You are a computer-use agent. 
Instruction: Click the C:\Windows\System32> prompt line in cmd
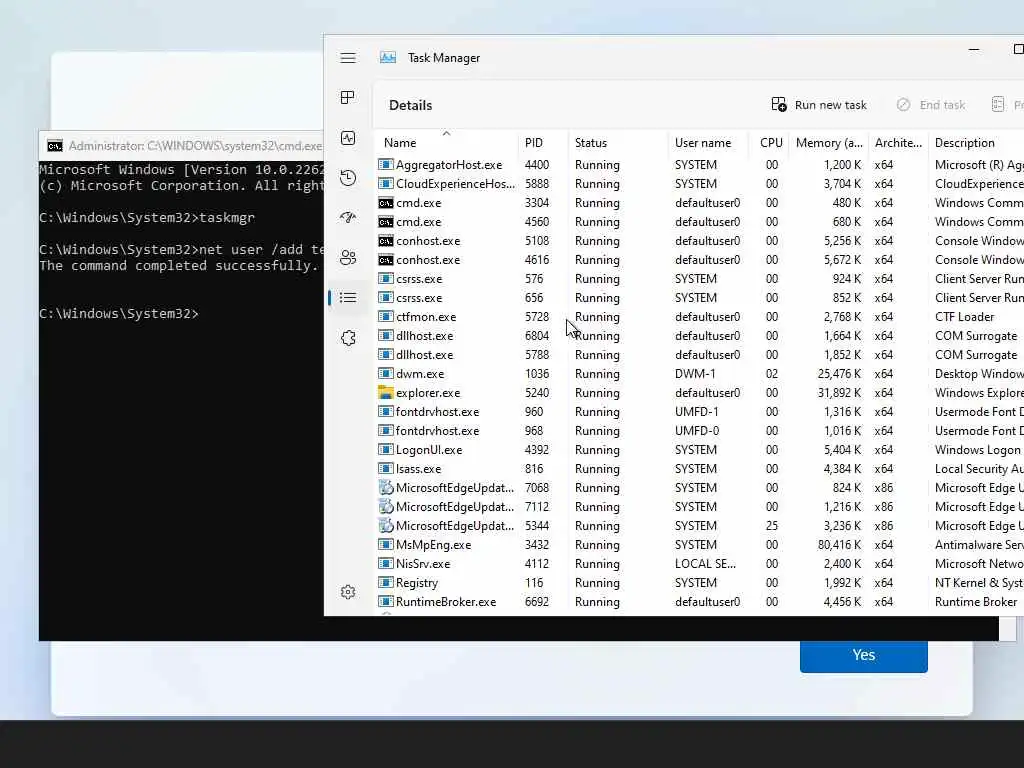click(x=119, y=313)
